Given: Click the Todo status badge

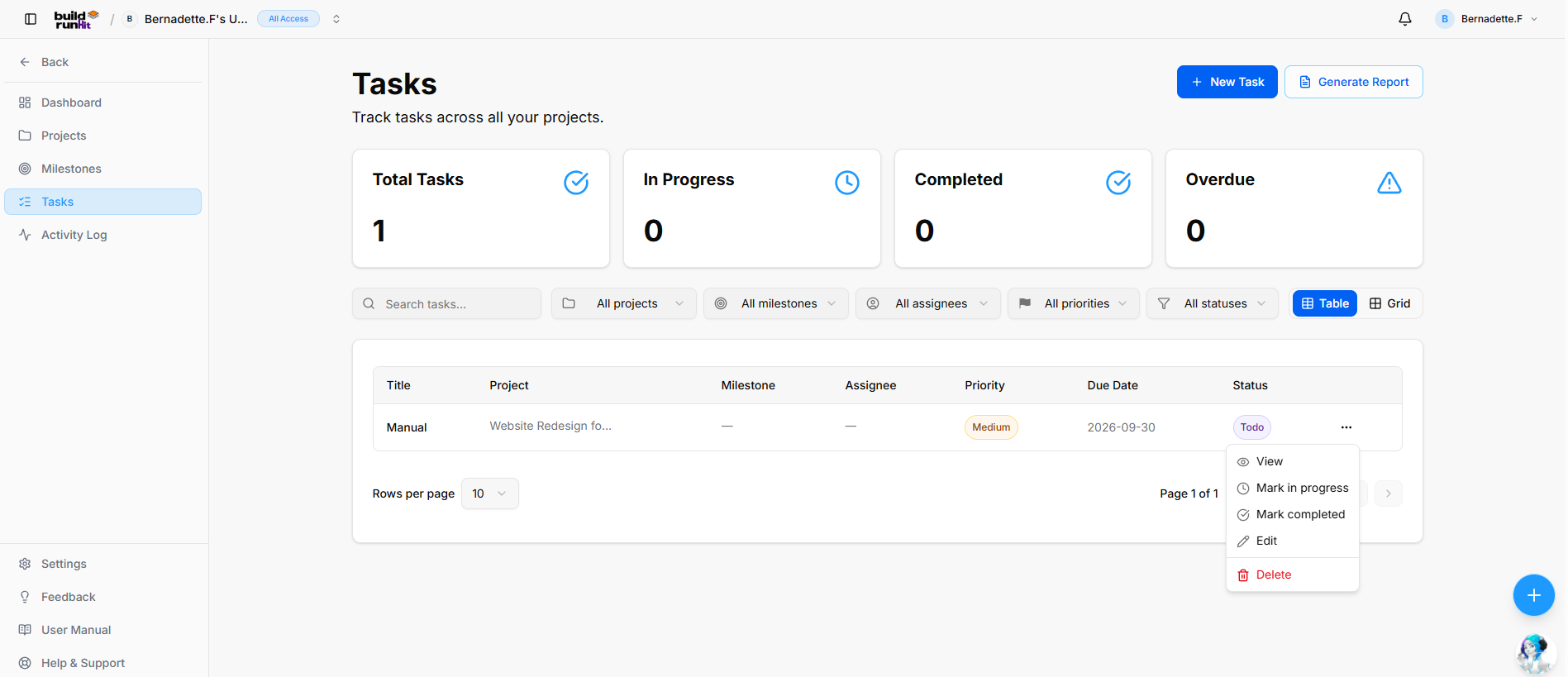Looking at the screenshot, I should coord(1252,427).
